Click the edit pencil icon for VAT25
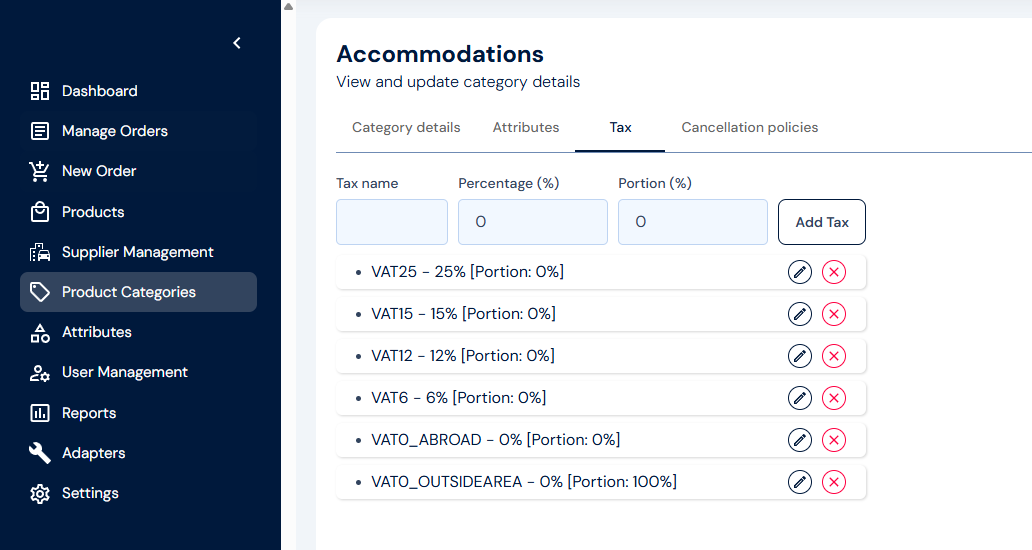1032x550 pixels. [x=800, y=272]
